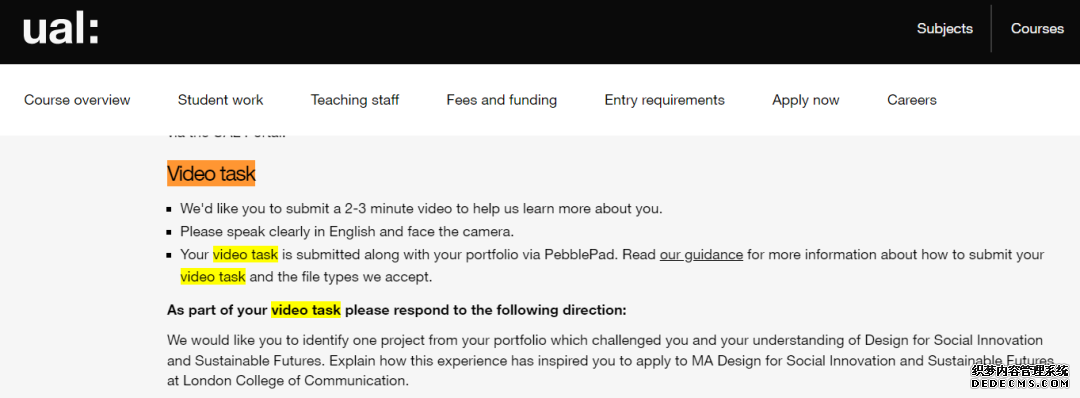Go to the Course overview section
The width and height of the screenshot is (1080, 398).
pyautogui.click(x=77, y=100)
